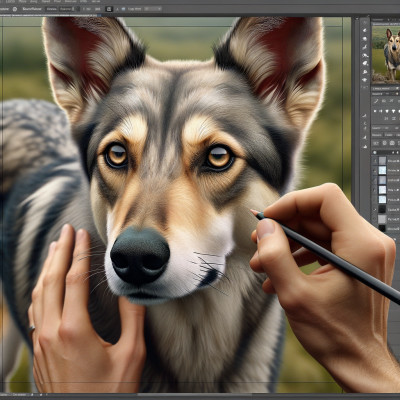The height and width of the screenshot is (400, 400).
Task: Select the light blue layer thumbnail
Action: point(382,170)
